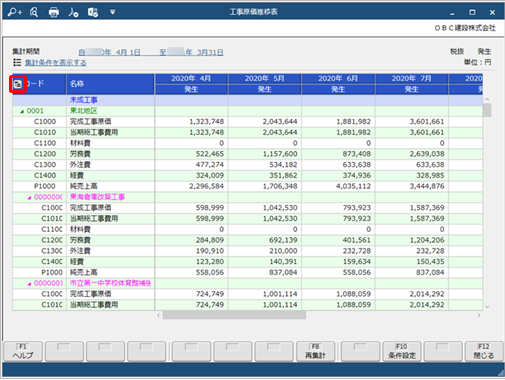Click the Excel export icon
This screenshot has height=380, width=505.
93,12
